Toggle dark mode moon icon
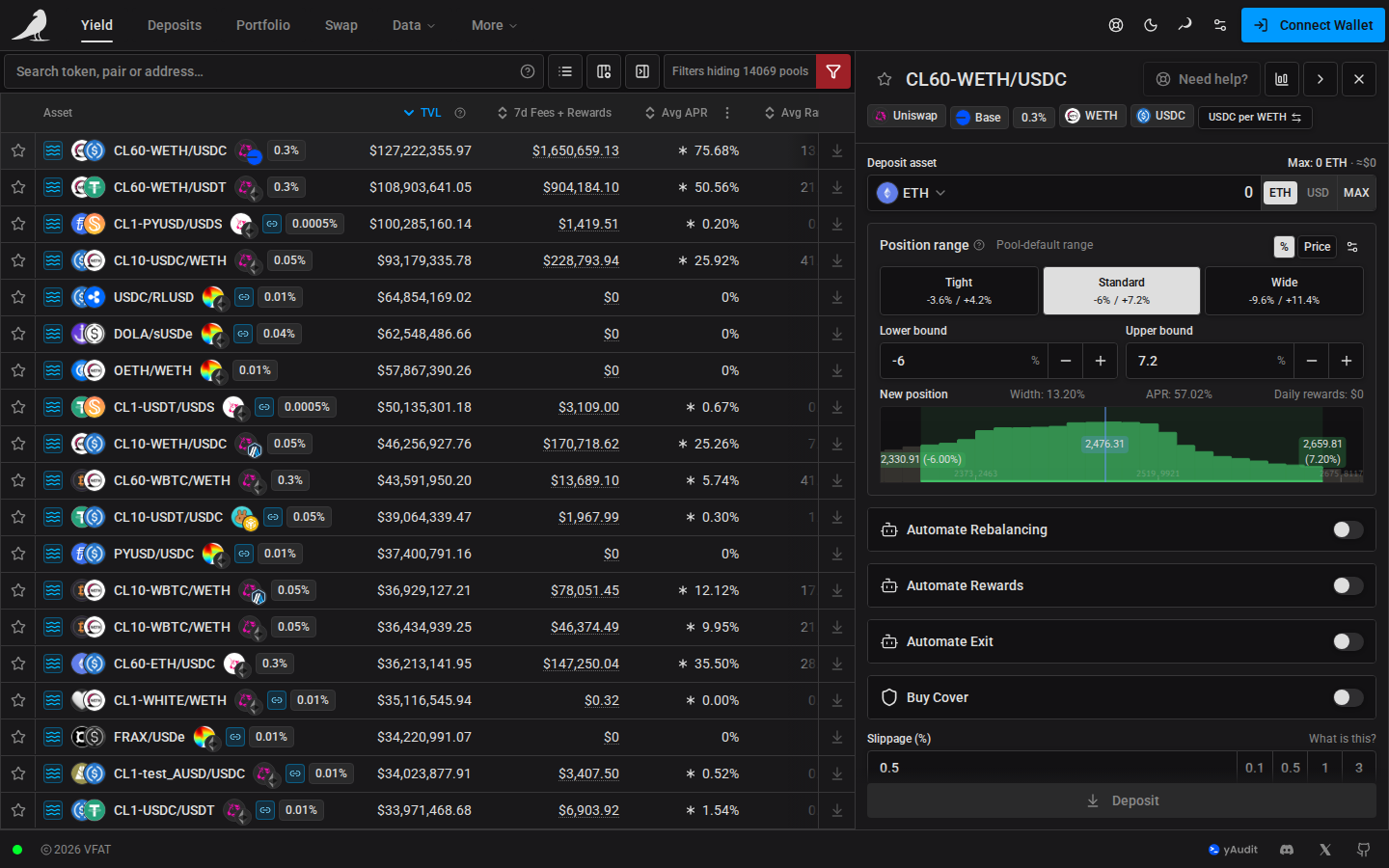1389x868 pixels. click(x=1151, y=25)
